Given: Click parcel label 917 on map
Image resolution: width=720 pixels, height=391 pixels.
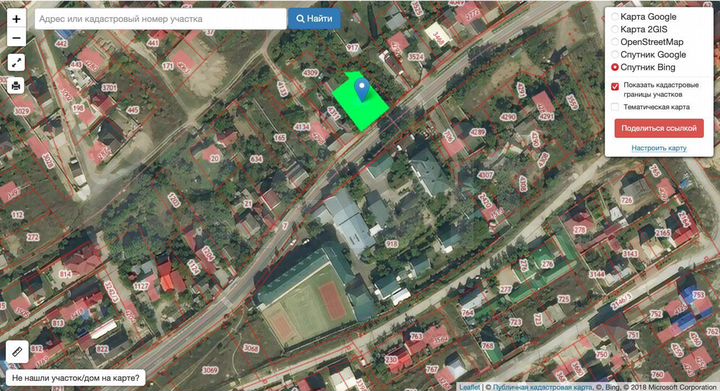Looking at the screenshot, I should tap(353, 48).
